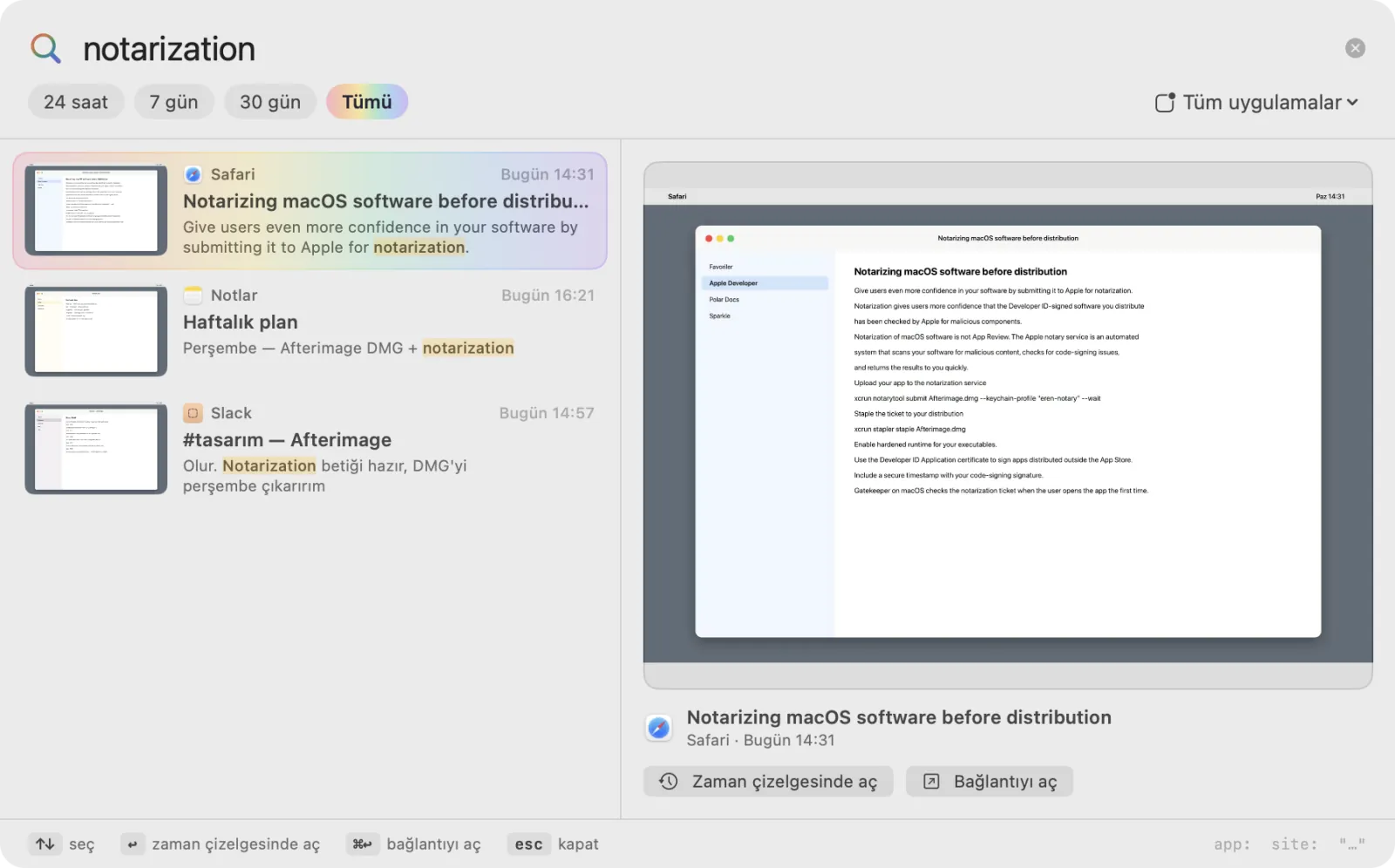
Task: Clear the search field with the X button
Action: [x=1355, y=48]
